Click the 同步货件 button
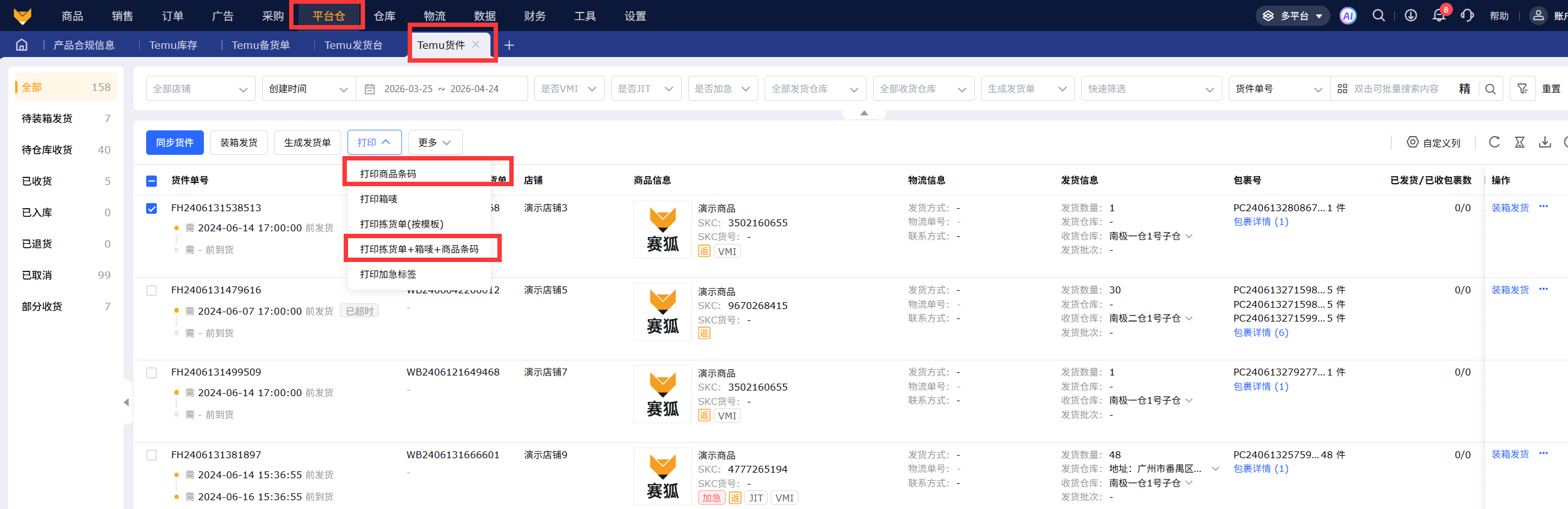The height and width of the screenshot is (509, 1568). [x=175, y=142]
